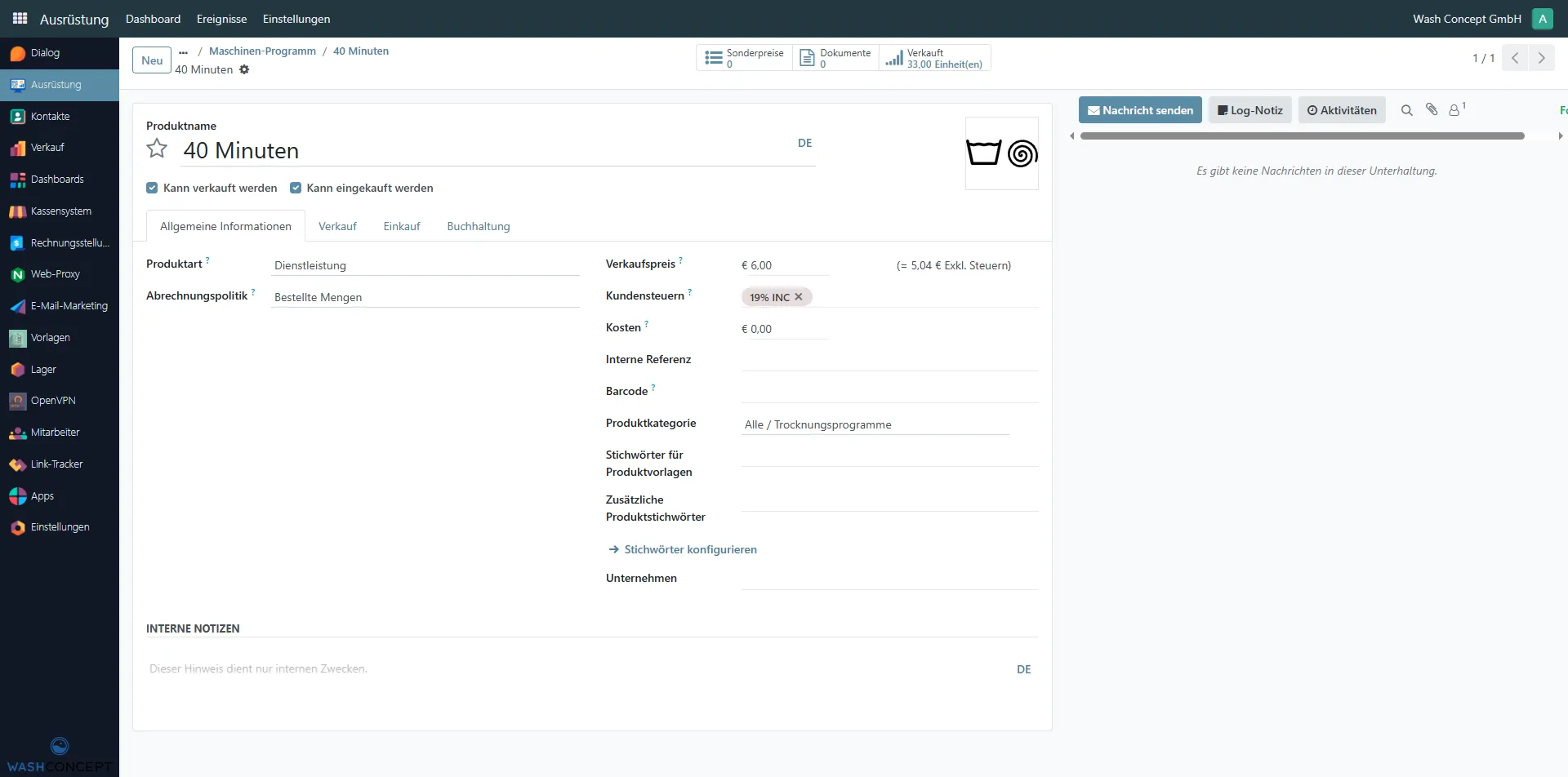Go to next record arrow

point(1541,58)
